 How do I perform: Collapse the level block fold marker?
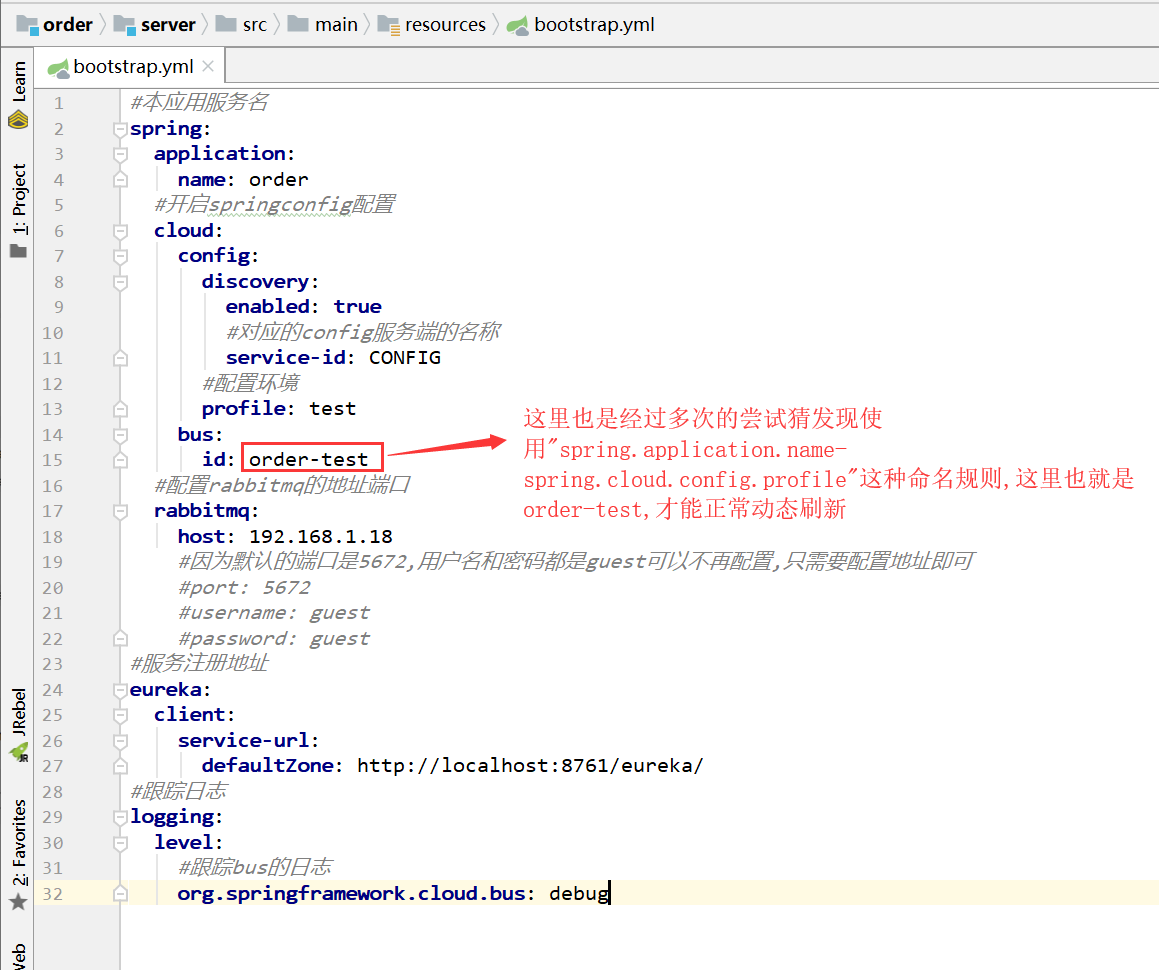[x=120, y=843]
